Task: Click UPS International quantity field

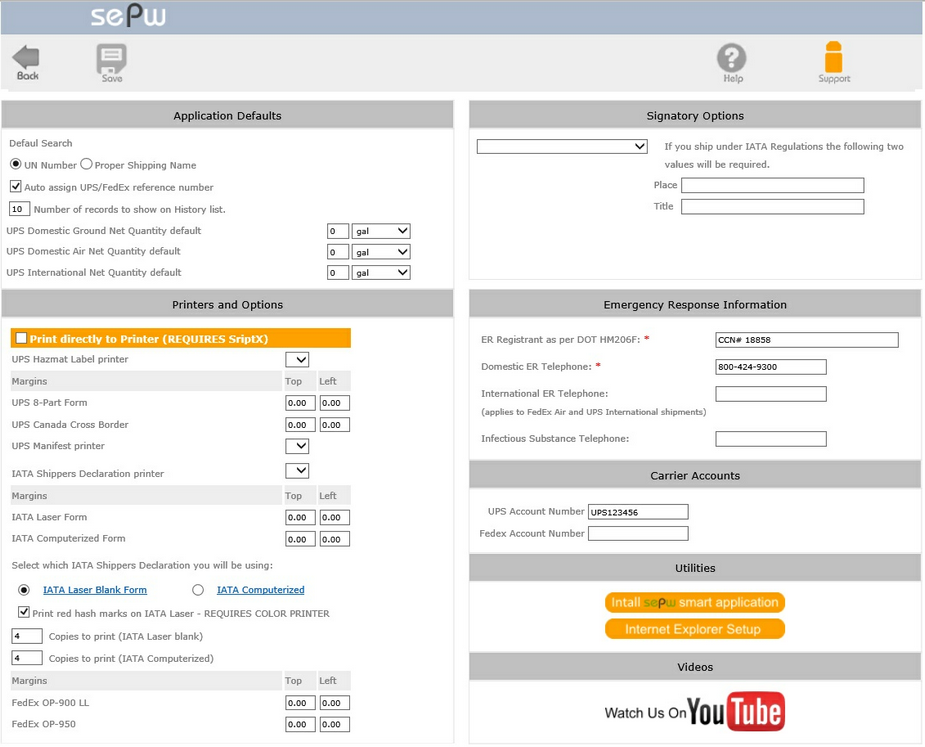Action: coord(337,273)
